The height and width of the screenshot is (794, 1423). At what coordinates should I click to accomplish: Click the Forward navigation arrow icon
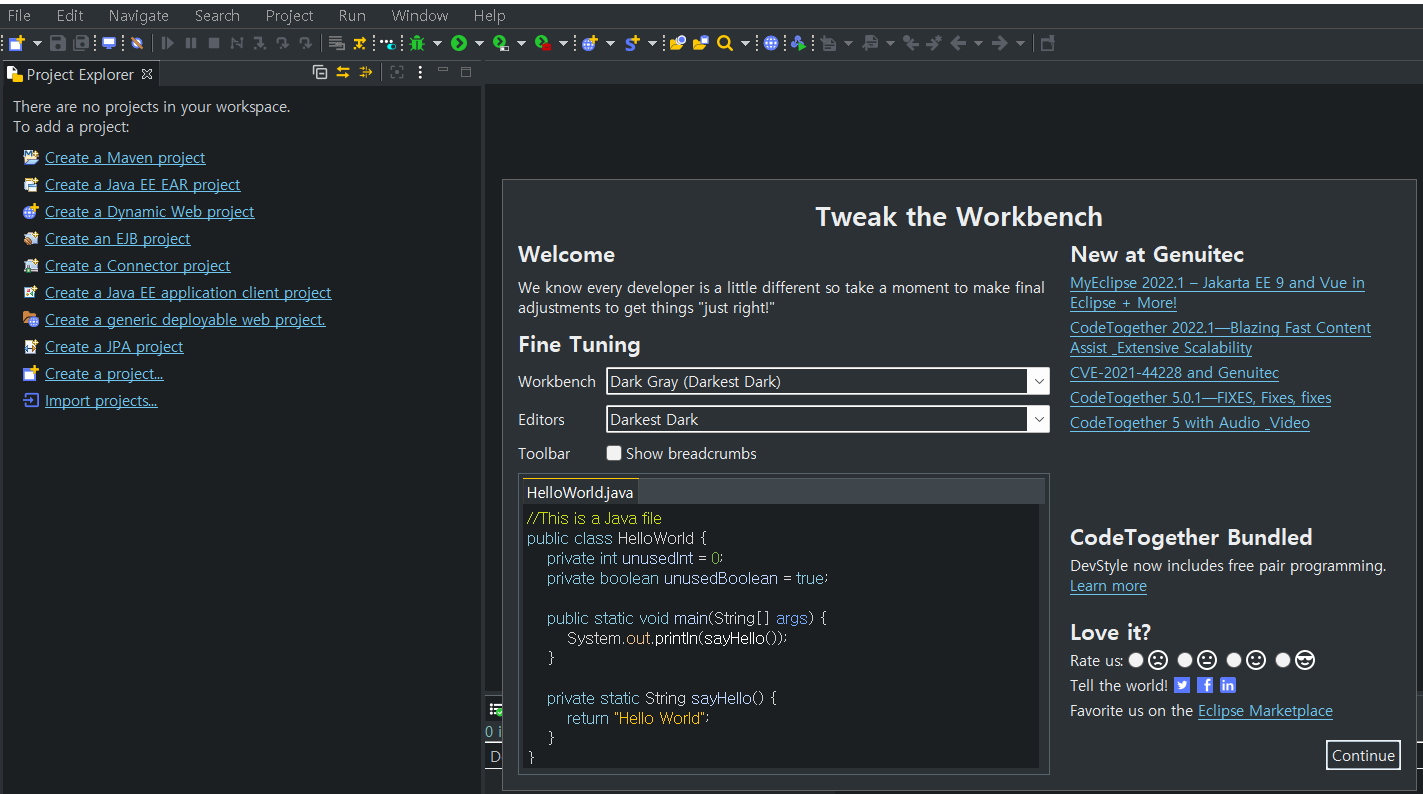pyautogui.click(x=999, y=43)
